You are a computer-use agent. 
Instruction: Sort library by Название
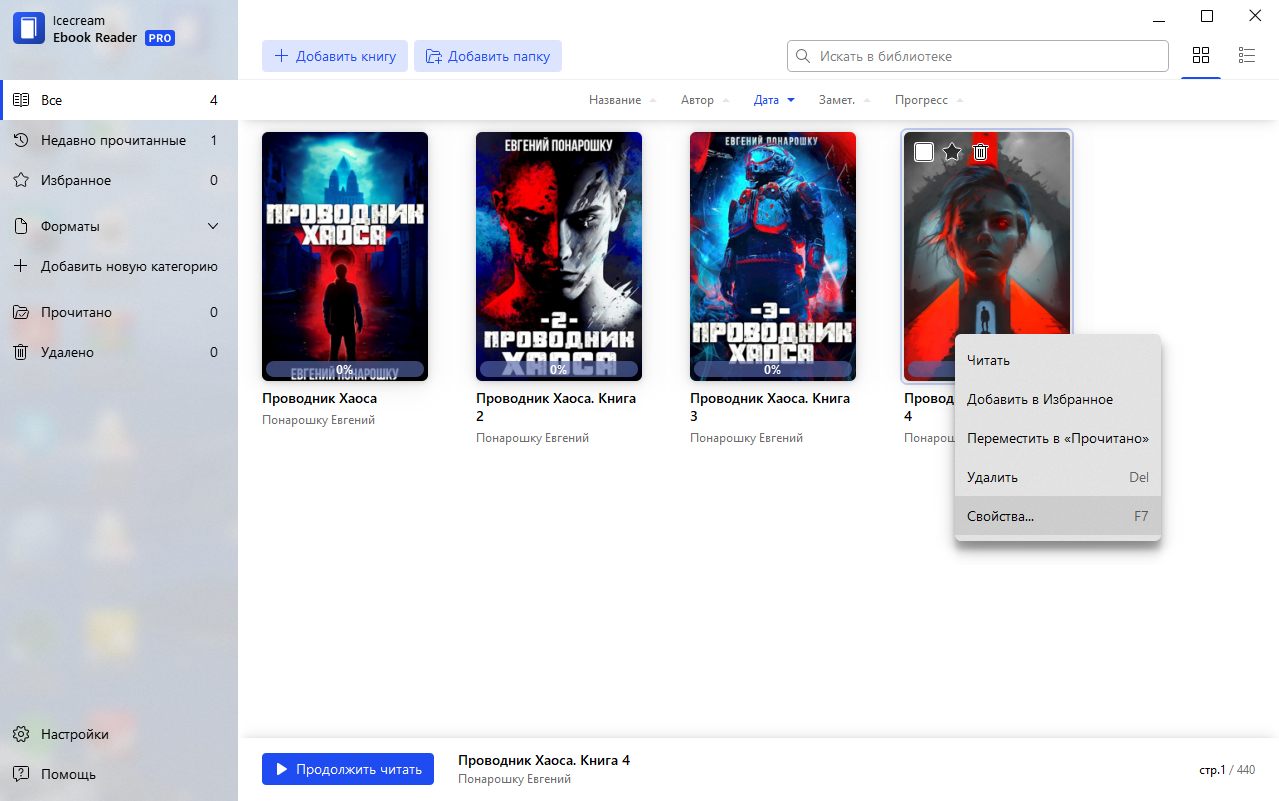coord(623,100)
